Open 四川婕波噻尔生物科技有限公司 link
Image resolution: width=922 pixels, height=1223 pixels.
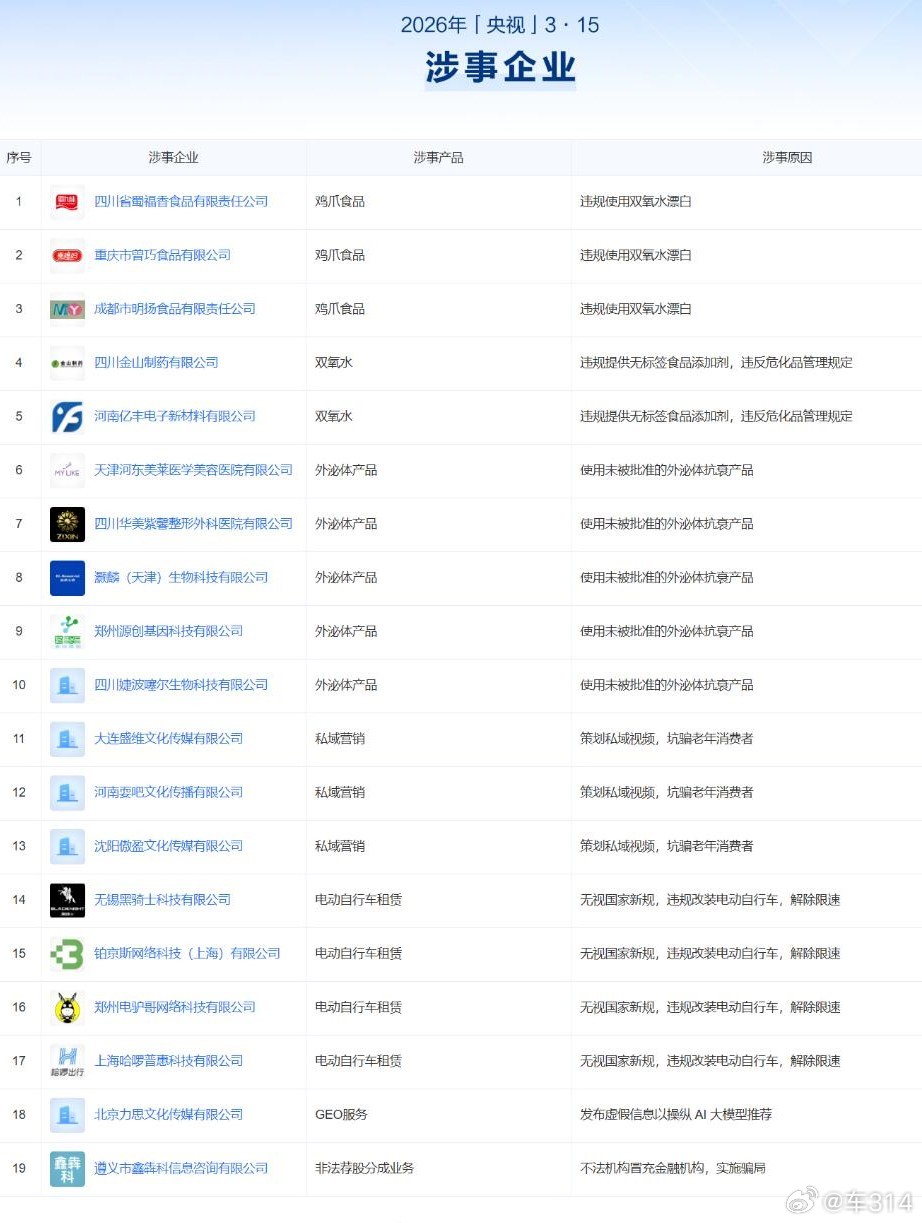[181, 685]
